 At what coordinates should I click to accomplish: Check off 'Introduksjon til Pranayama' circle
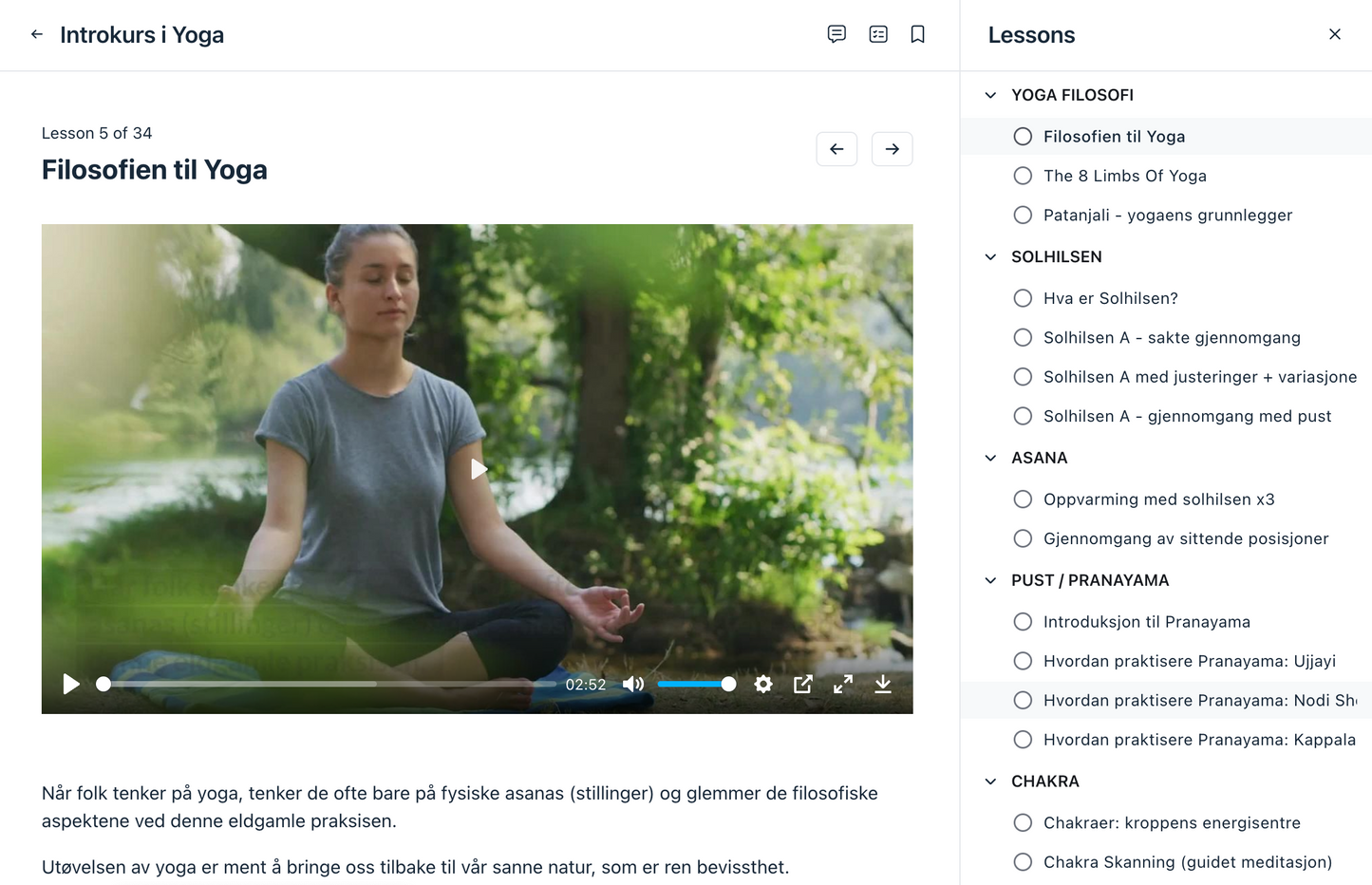point(1023,622)
